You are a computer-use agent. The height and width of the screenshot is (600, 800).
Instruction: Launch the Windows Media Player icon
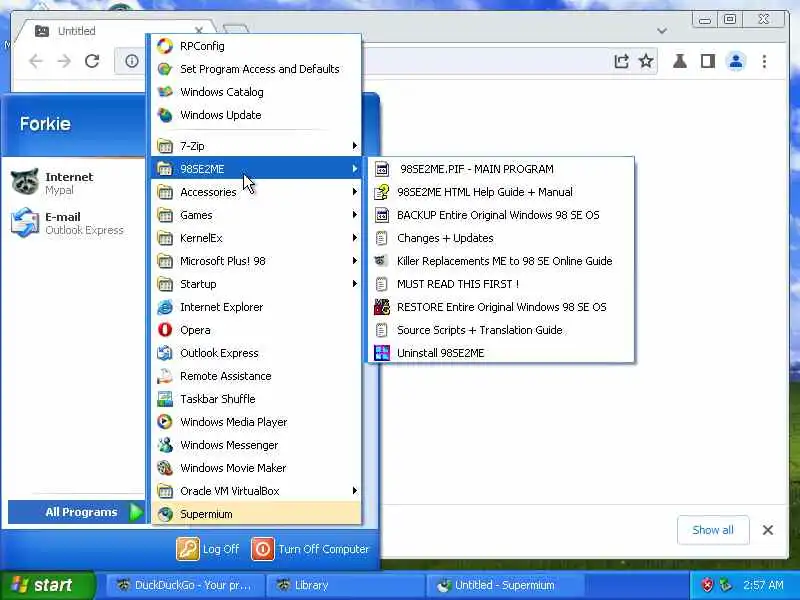coord(165,422)
